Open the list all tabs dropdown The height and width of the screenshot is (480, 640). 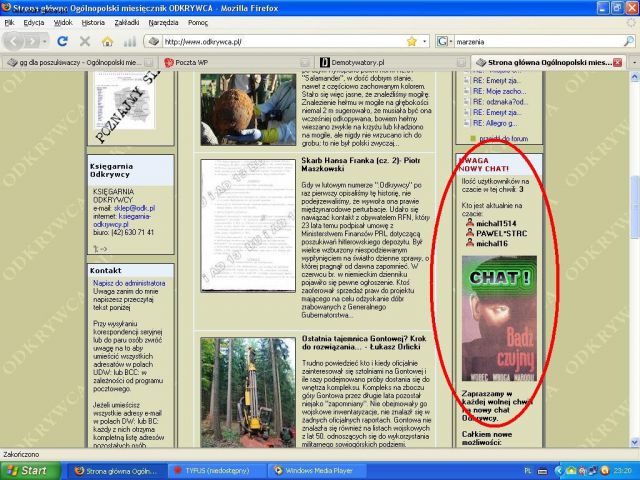click(x=634, y=62)
